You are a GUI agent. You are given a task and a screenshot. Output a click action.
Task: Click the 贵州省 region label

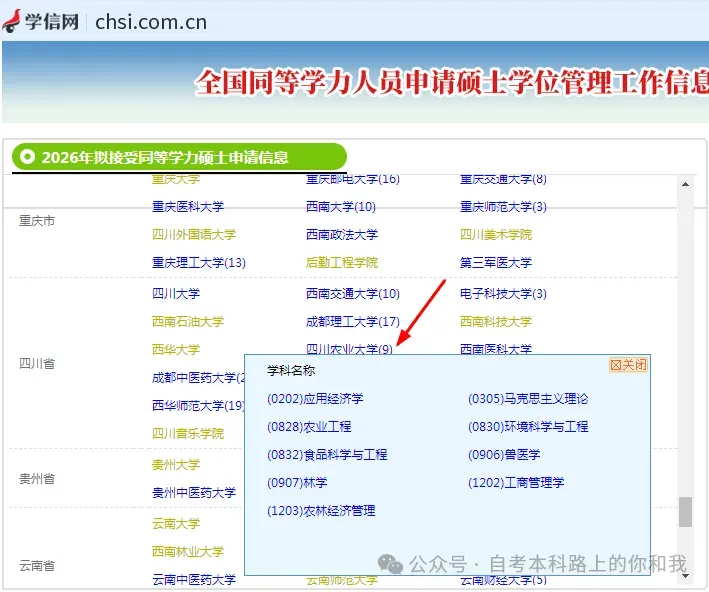pos(37,478)
